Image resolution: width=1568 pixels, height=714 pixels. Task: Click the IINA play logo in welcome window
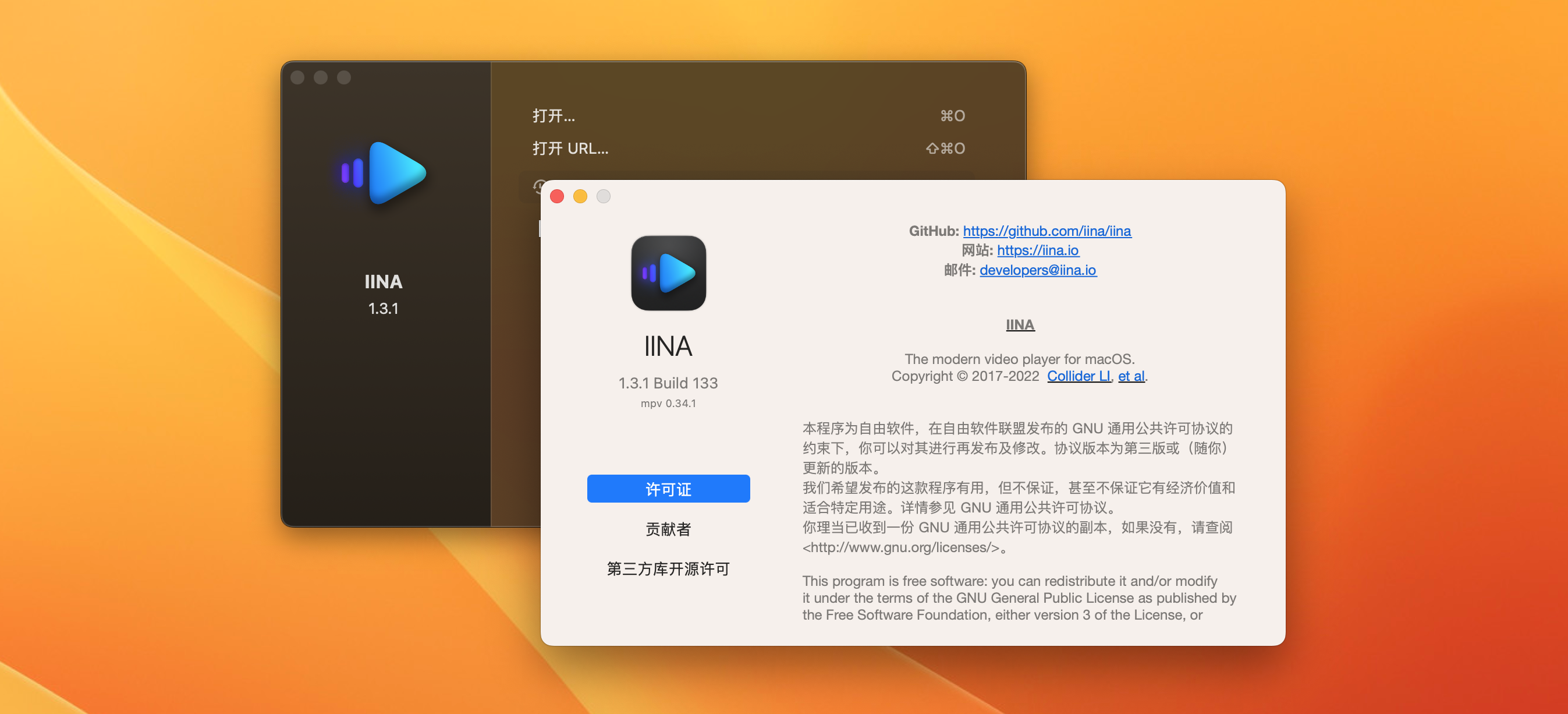pyautogui.click(x=384, y=173)
